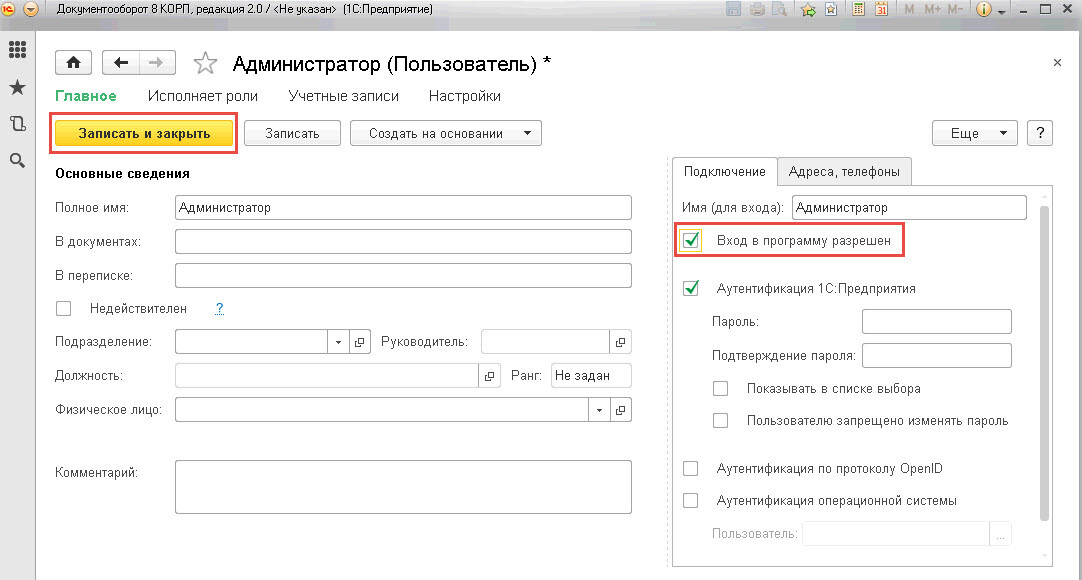Click the Print icon in title bar
The height and width of the screenshot is (580, 1082).
click(758, 10)
